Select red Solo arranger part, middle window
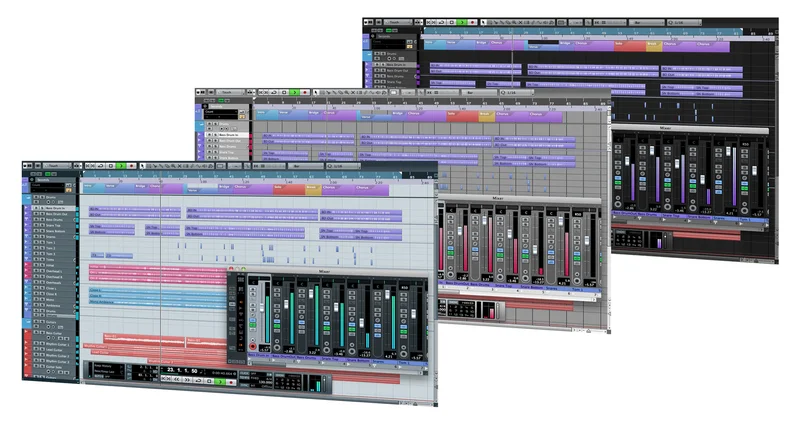The image size is (800, 426). pos(463,117)
